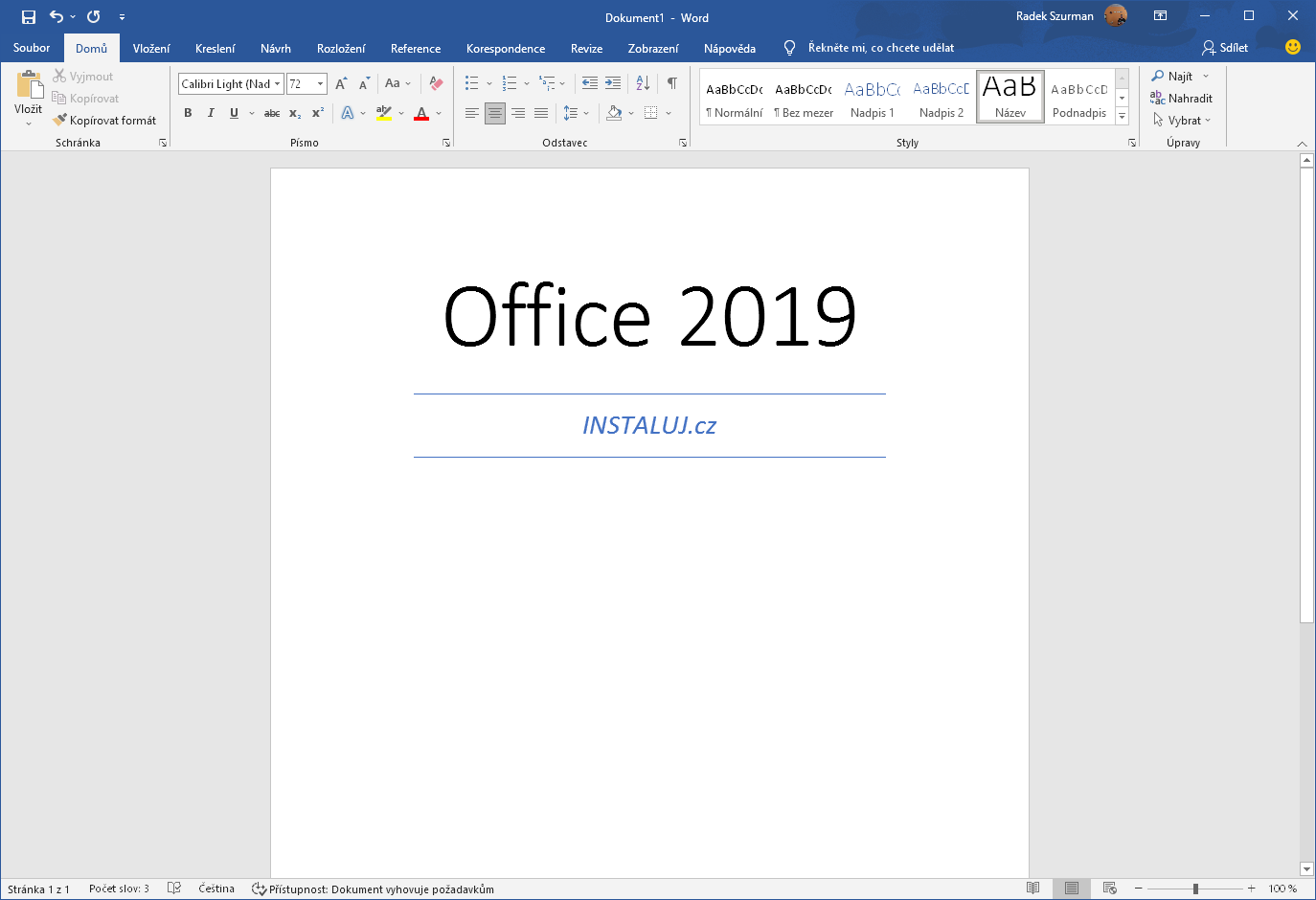The height and width of the screenshot is (900, 1316).
Task: Open the Písmo font dialog launcher
Action: [x=446, y=143]
